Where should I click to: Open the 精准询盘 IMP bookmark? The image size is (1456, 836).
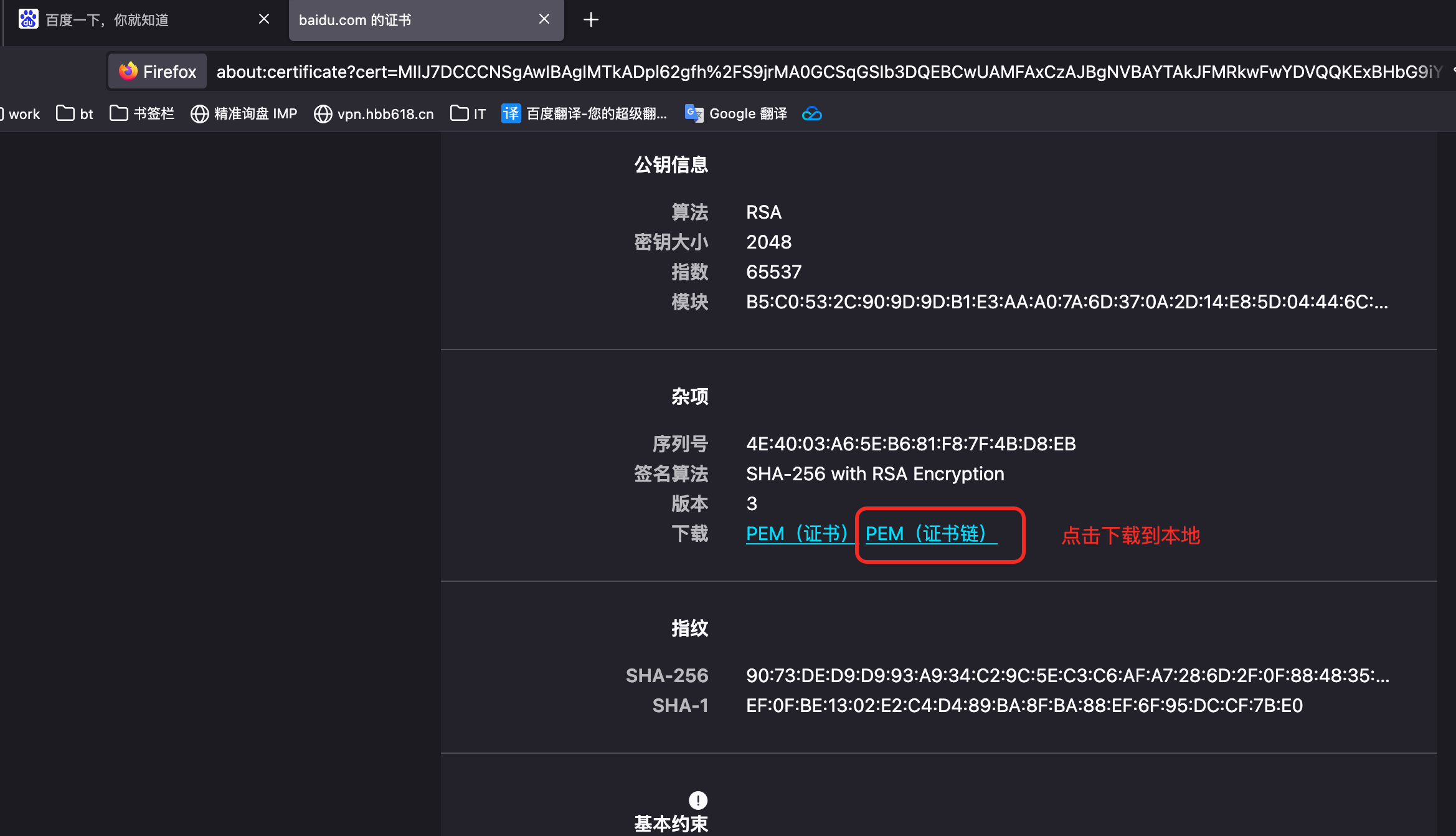pyautogui.click(x=244, y=113)
